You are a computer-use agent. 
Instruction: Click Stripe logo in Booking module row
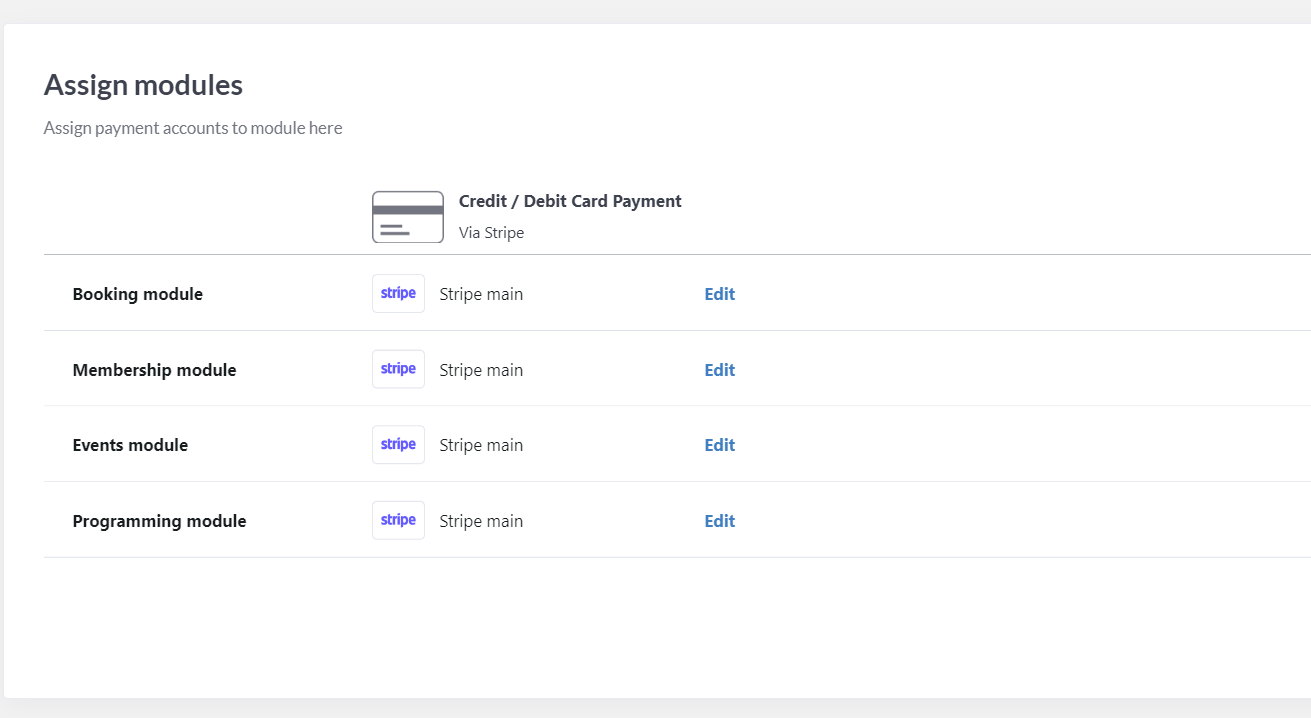398,294
